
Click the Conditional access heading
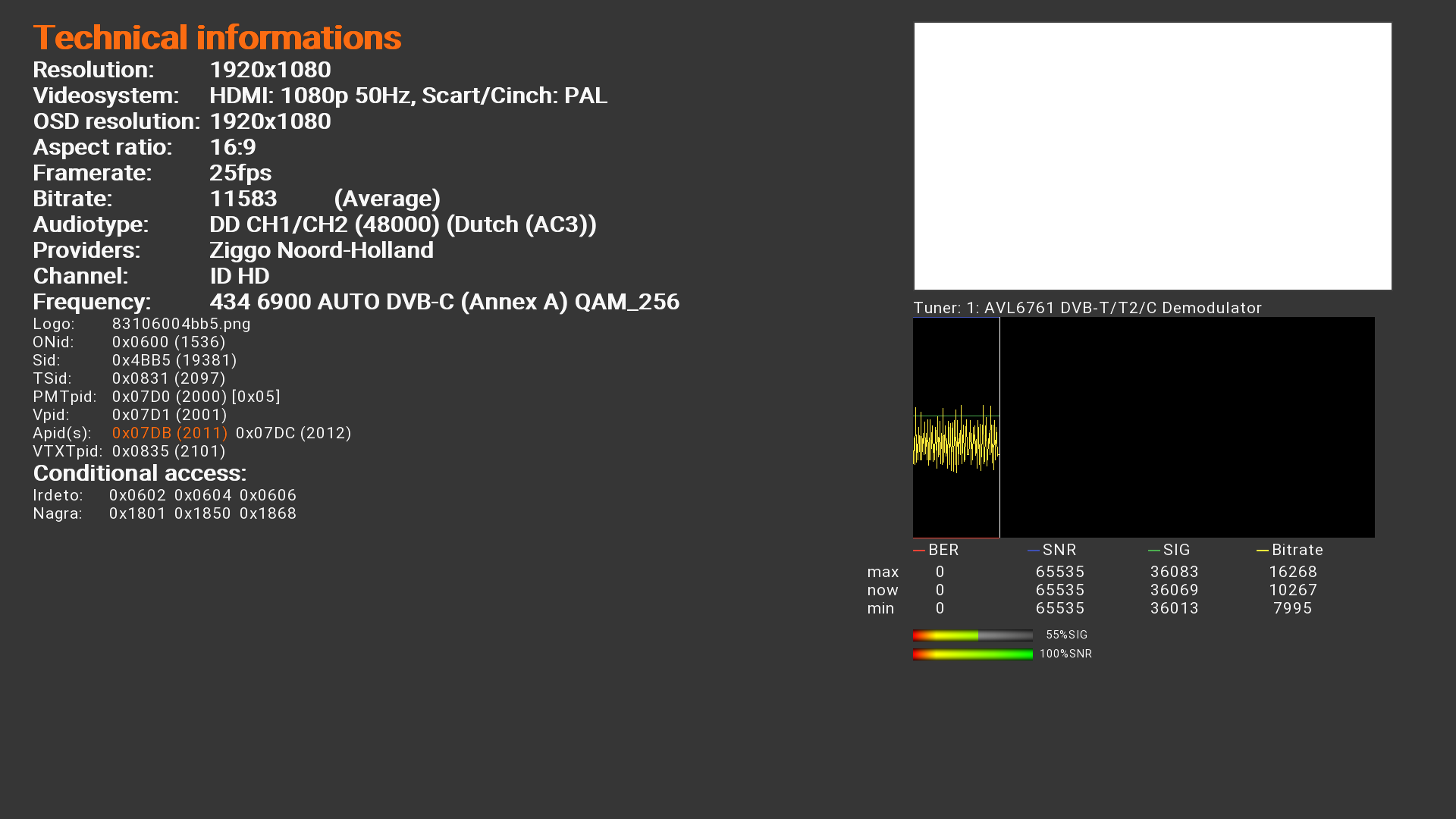coord(140,473)
